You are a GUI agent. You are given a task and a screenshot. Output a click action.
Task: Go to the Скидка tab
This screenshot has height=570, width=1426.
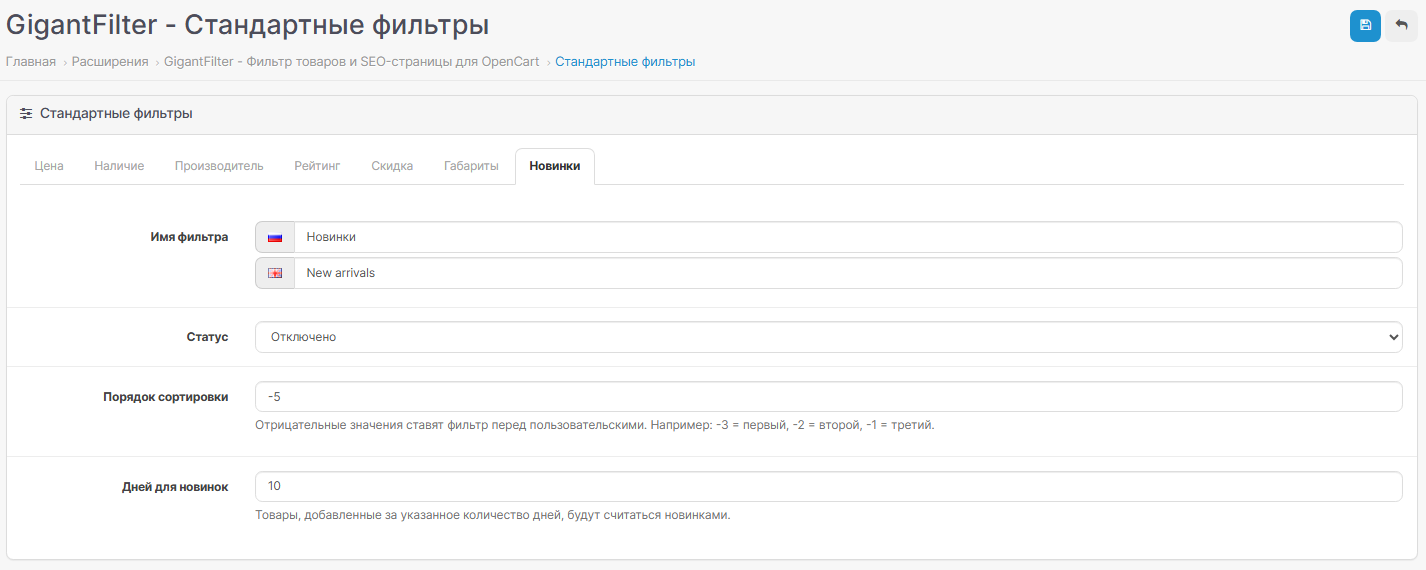click(392, 166)
